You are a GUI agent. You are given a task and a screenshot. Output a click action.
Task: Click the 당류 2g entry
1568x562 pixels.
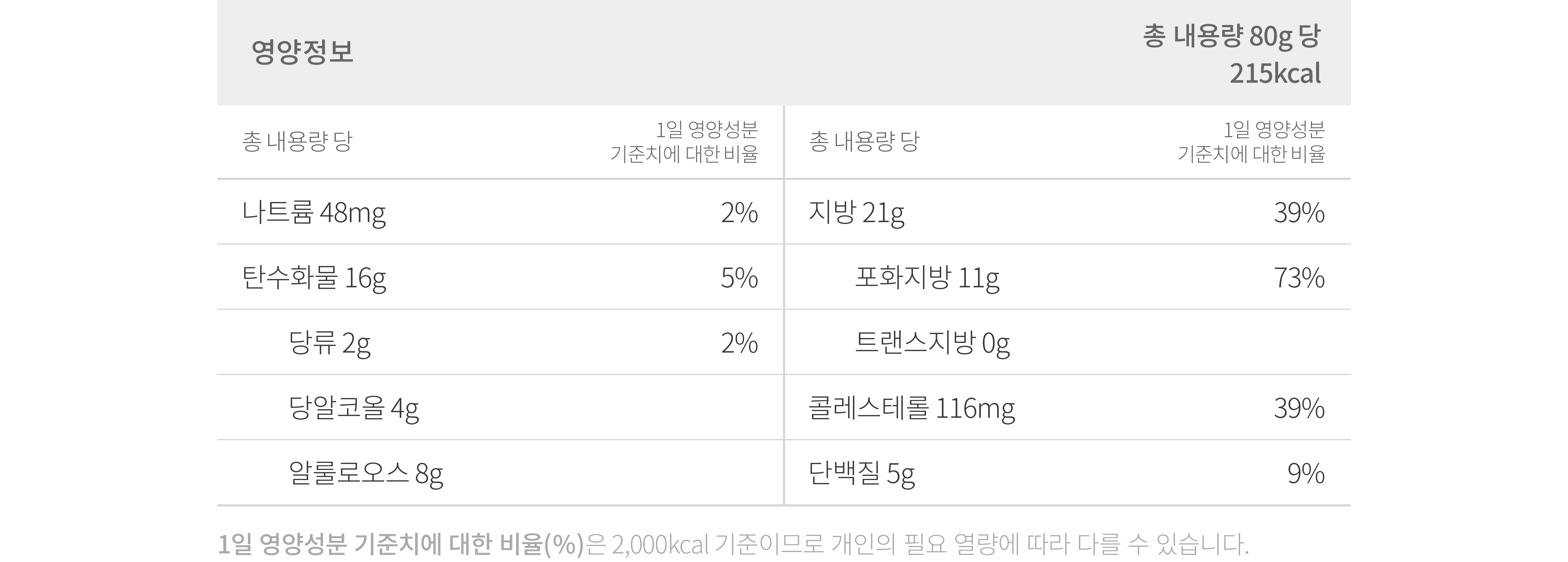coord(500,342)
